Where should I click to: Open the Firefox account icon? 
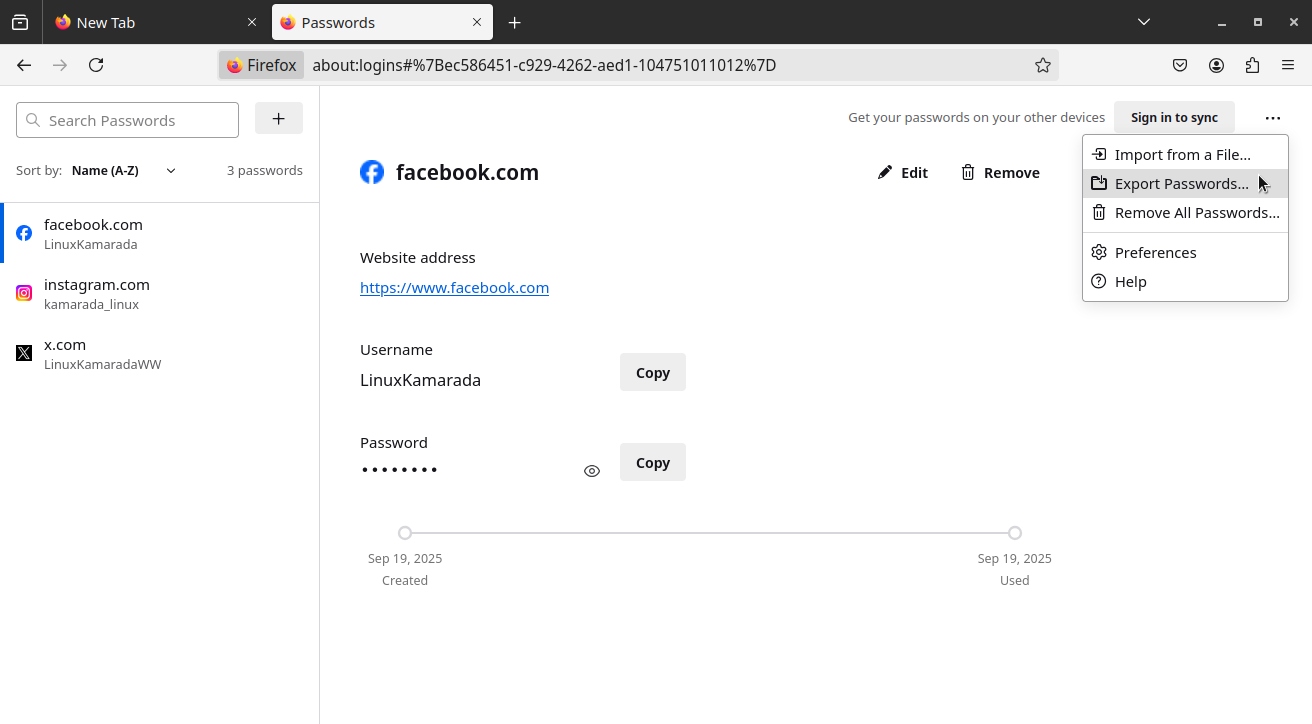tap(1216, 65)
